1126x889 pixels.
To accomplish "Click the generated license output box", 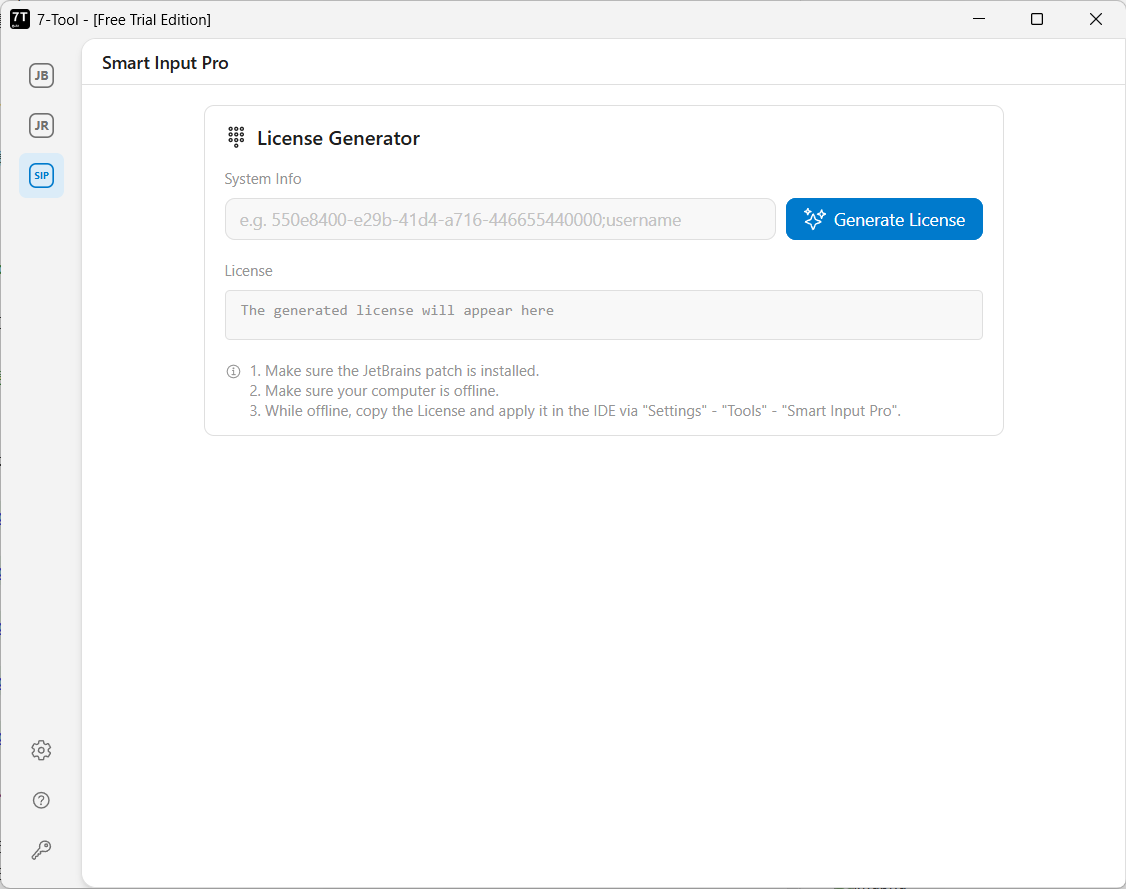I will [603, 315].
